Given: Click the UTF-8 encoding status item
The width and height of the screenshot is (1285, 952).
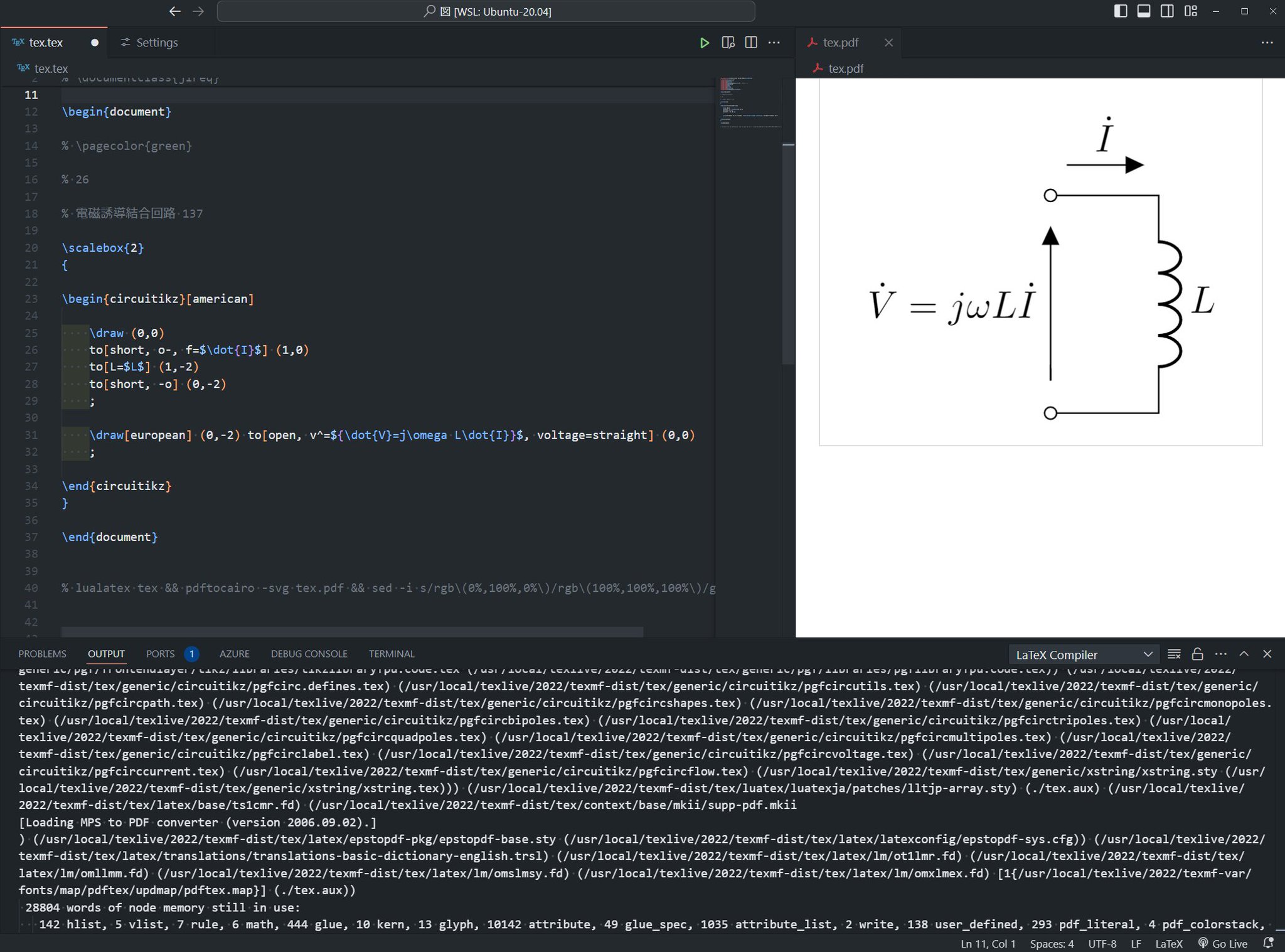Looking at the screenshot, I should pyautogui.click(x=1102, y=944).
